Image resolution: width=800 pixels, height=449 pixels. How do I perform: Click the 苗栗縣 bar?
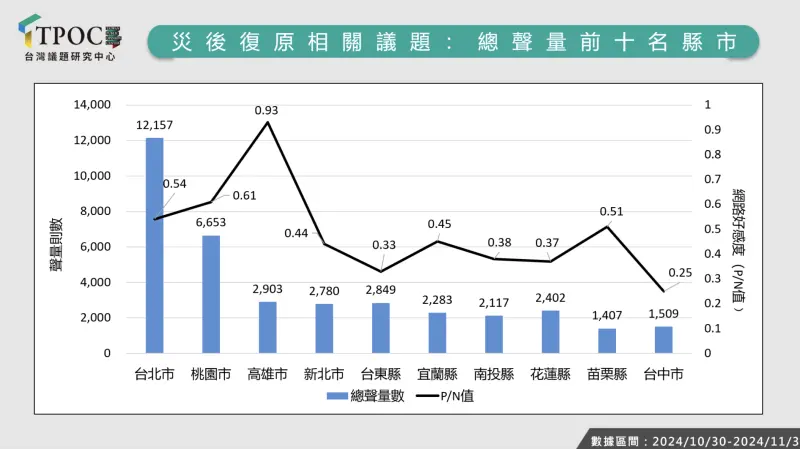[607, 341]
